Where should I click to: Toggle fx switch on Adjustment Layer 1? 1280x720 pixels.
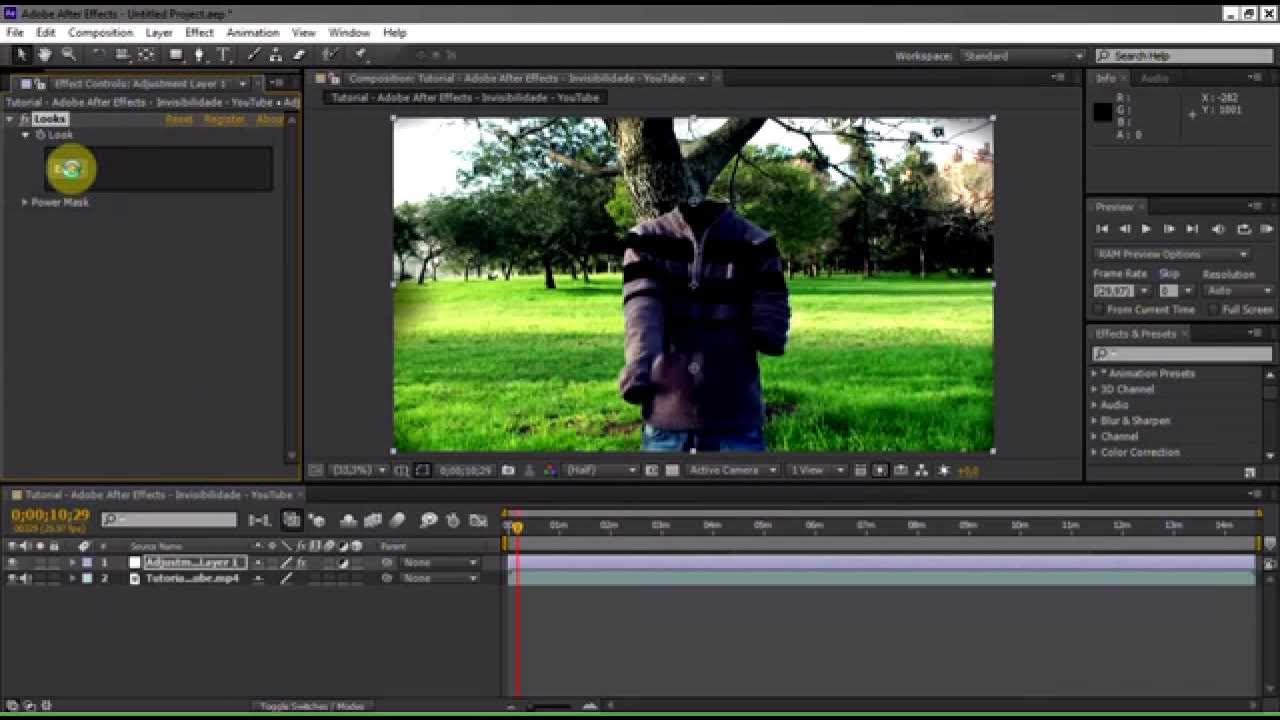point(301,563)
